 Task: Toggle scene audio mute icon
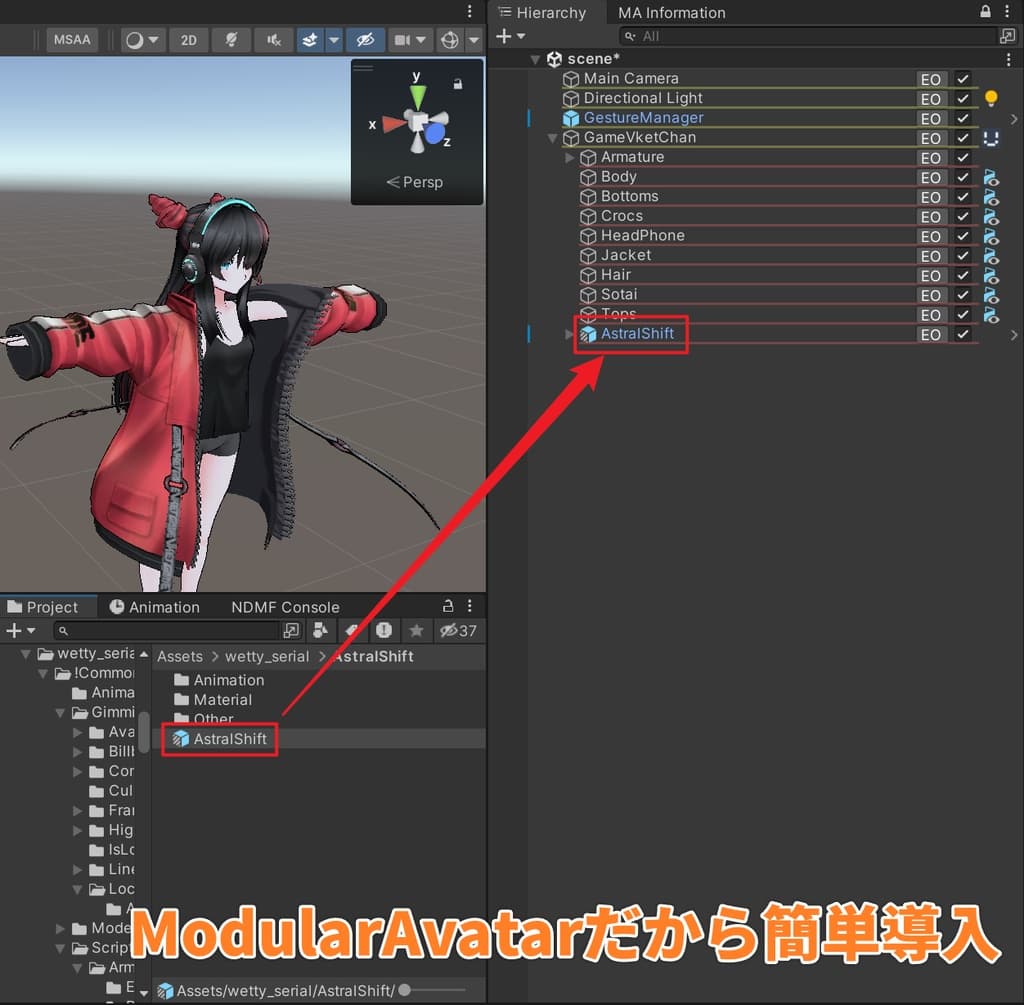pyautogui.click(x=274, y=40)
